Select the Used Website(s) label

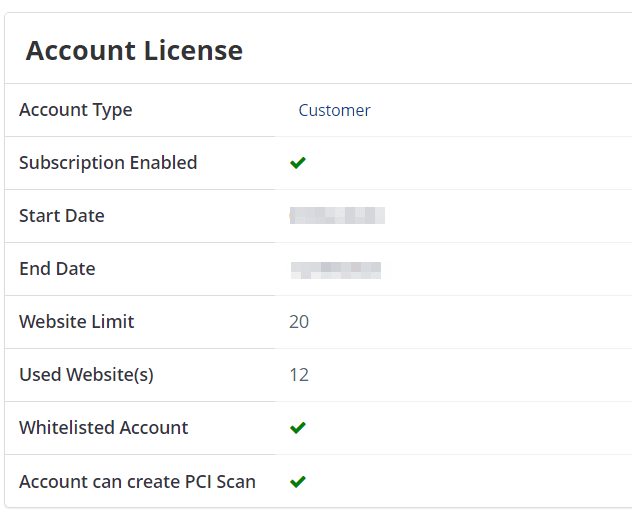[86, 375]
